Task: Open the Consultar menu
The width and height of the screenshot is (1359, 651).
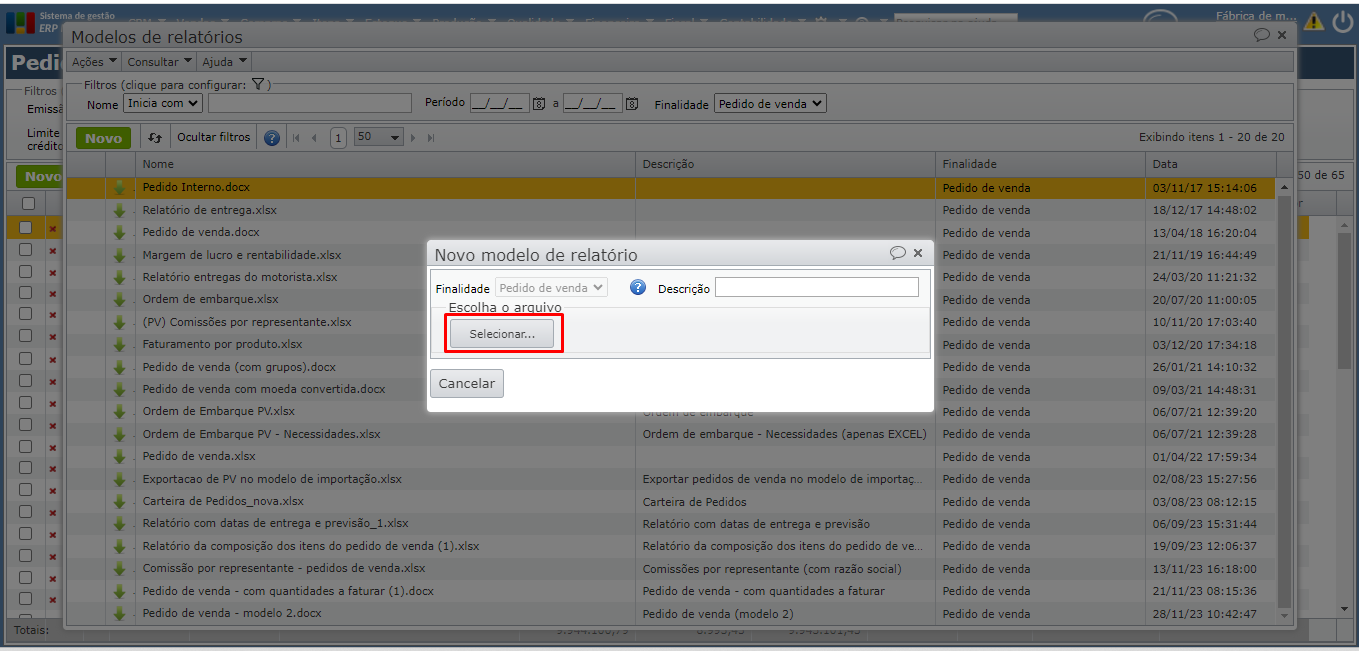Action: click(x=159, y=62)
